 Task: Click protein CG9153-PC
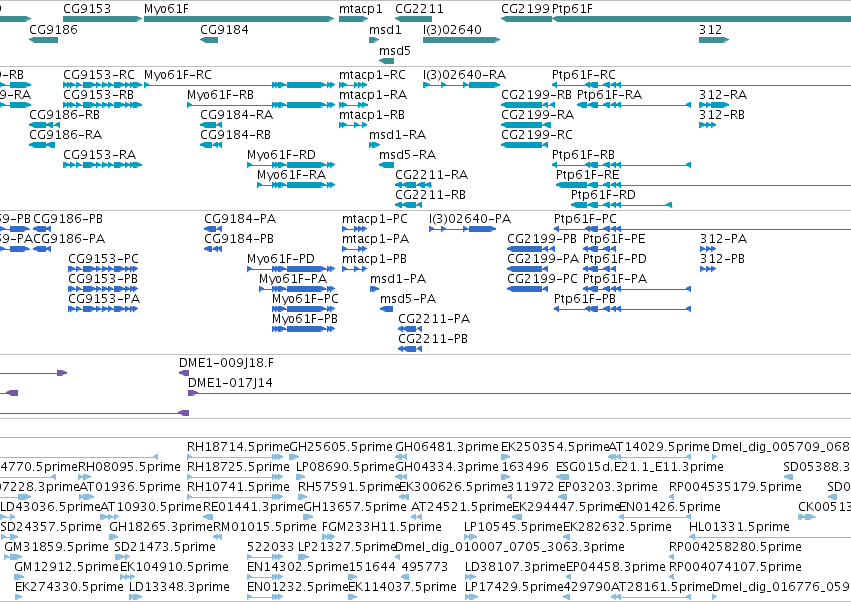tap(103, 269)
